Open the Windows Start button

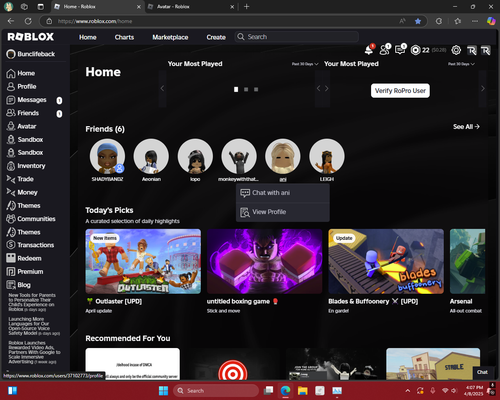point(163,390)
